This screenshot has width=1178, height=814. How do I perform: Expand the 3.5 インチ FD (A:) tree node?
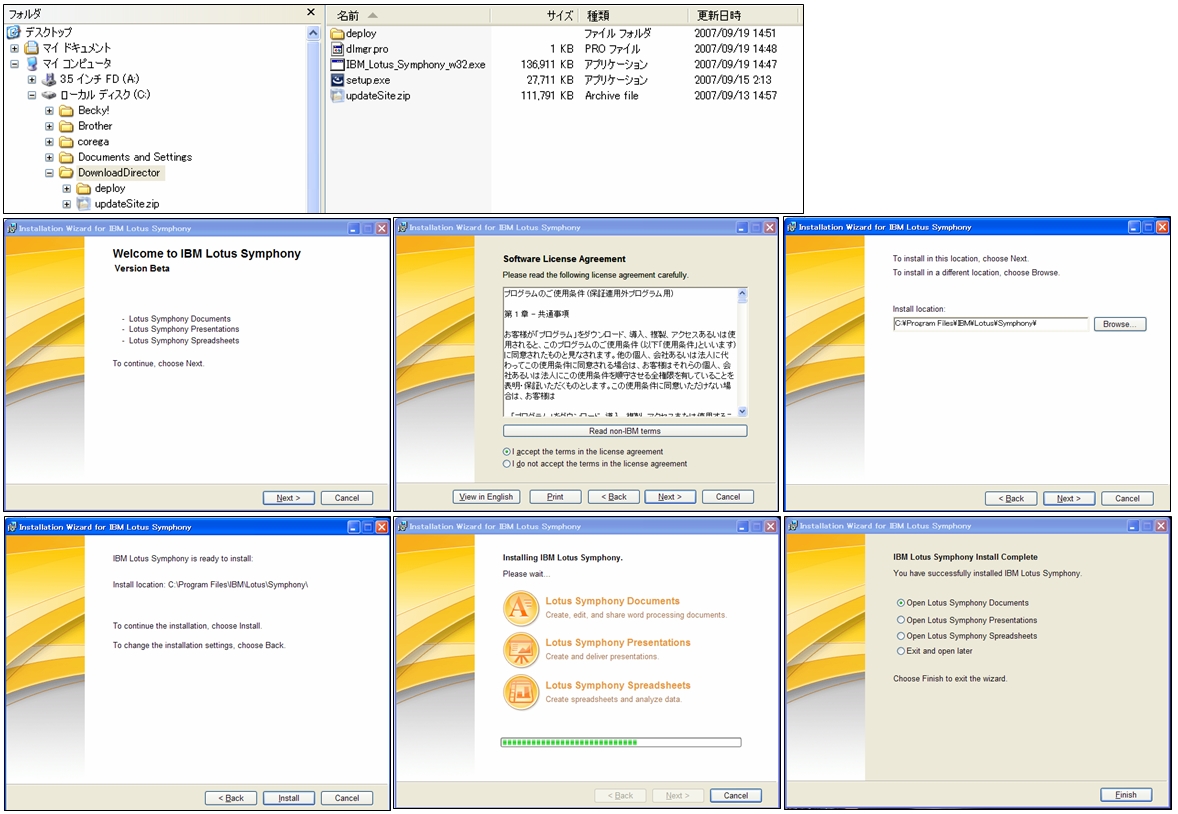(x=32, y=79)
